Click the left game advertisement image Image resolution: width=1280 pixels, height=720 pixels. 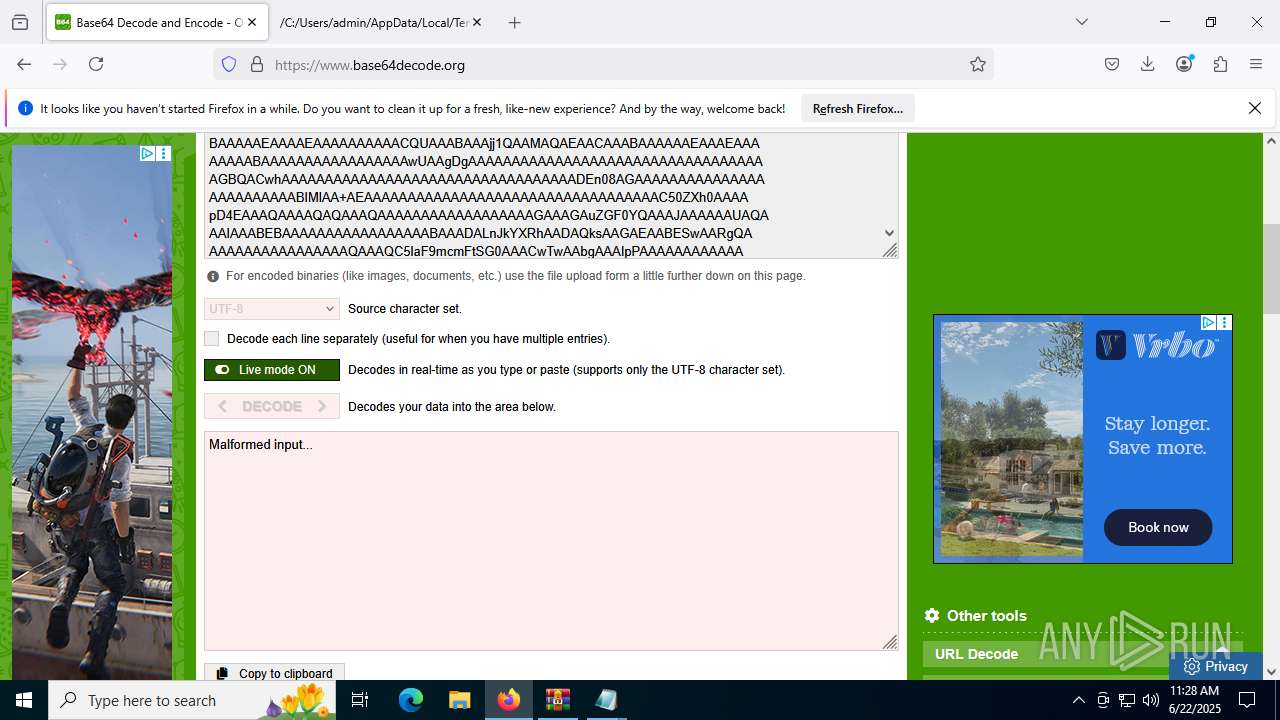coord(92,412)
